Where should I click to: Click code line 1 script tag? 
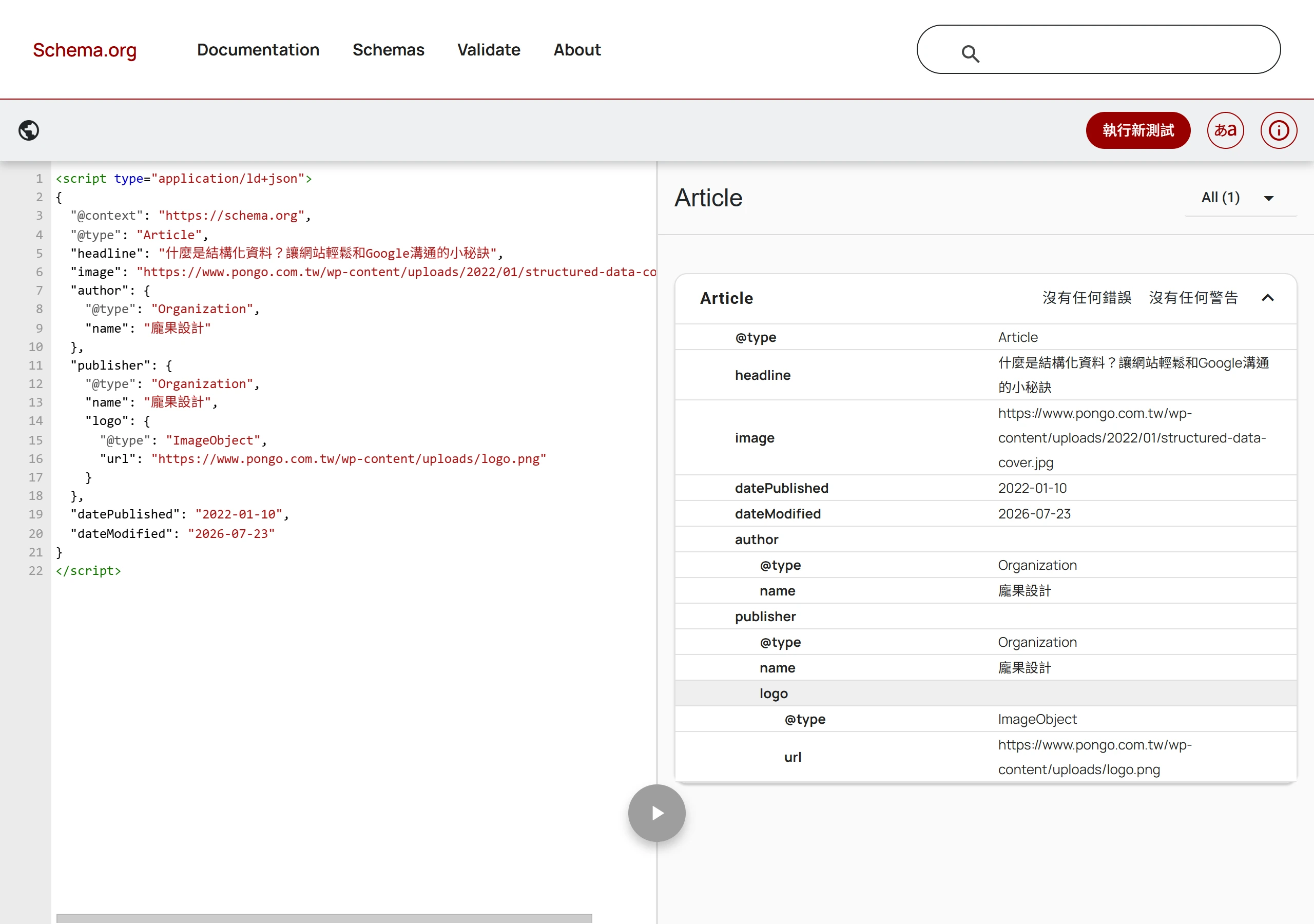[x=184, y=179]
